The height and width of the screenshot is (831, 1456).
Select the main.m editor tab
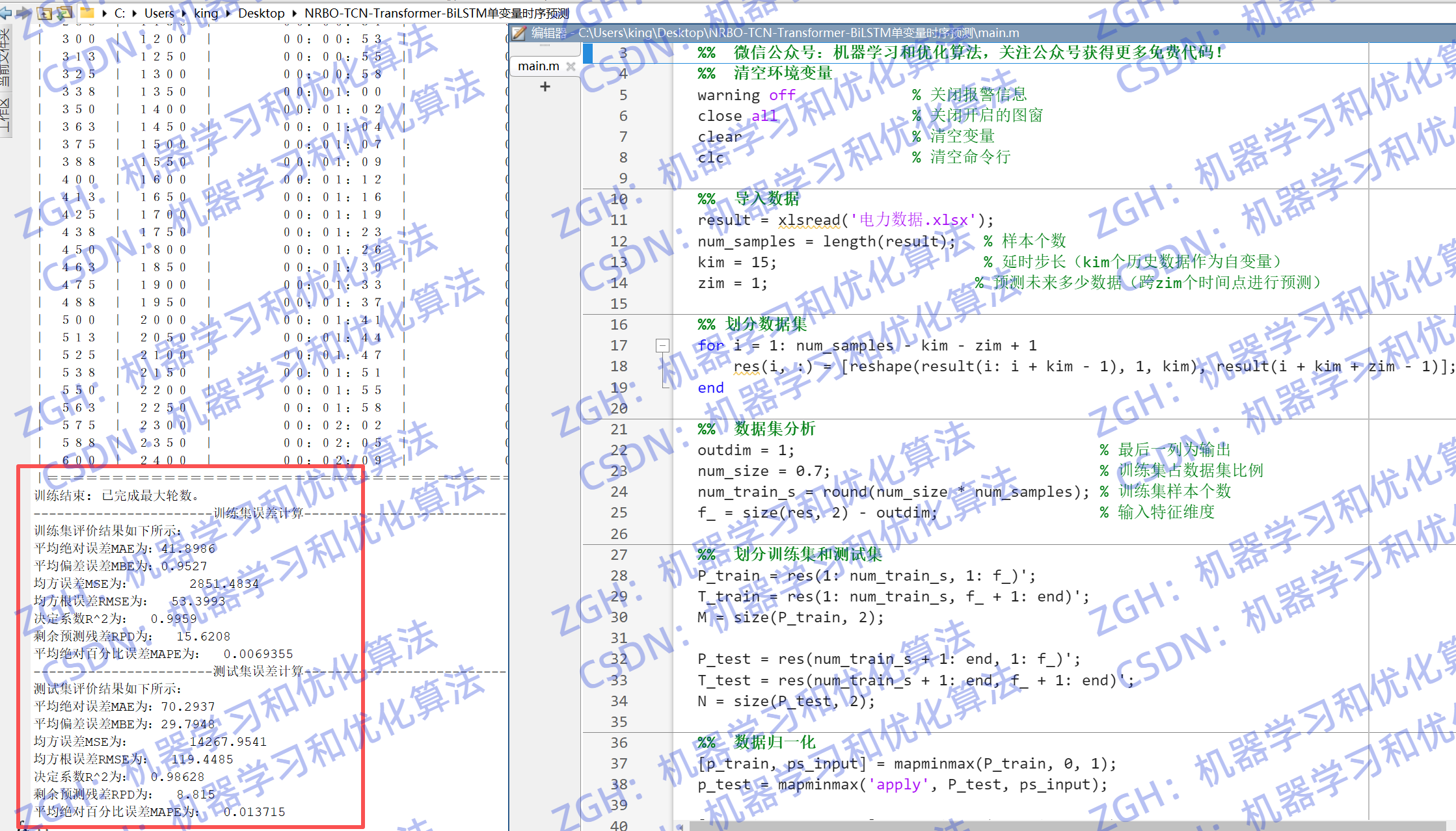click(538, 66)
